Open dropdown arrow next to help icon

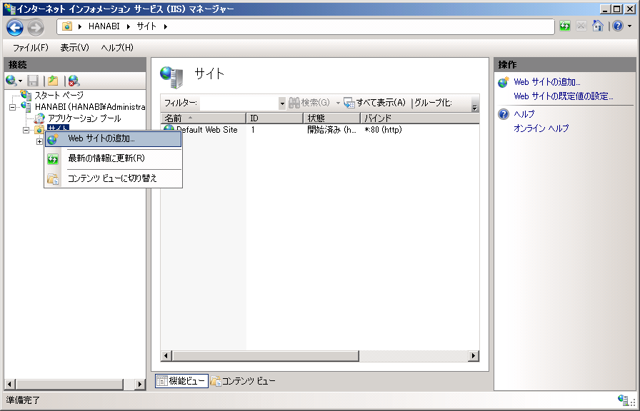pyautogui.click(x=630, y=26)
